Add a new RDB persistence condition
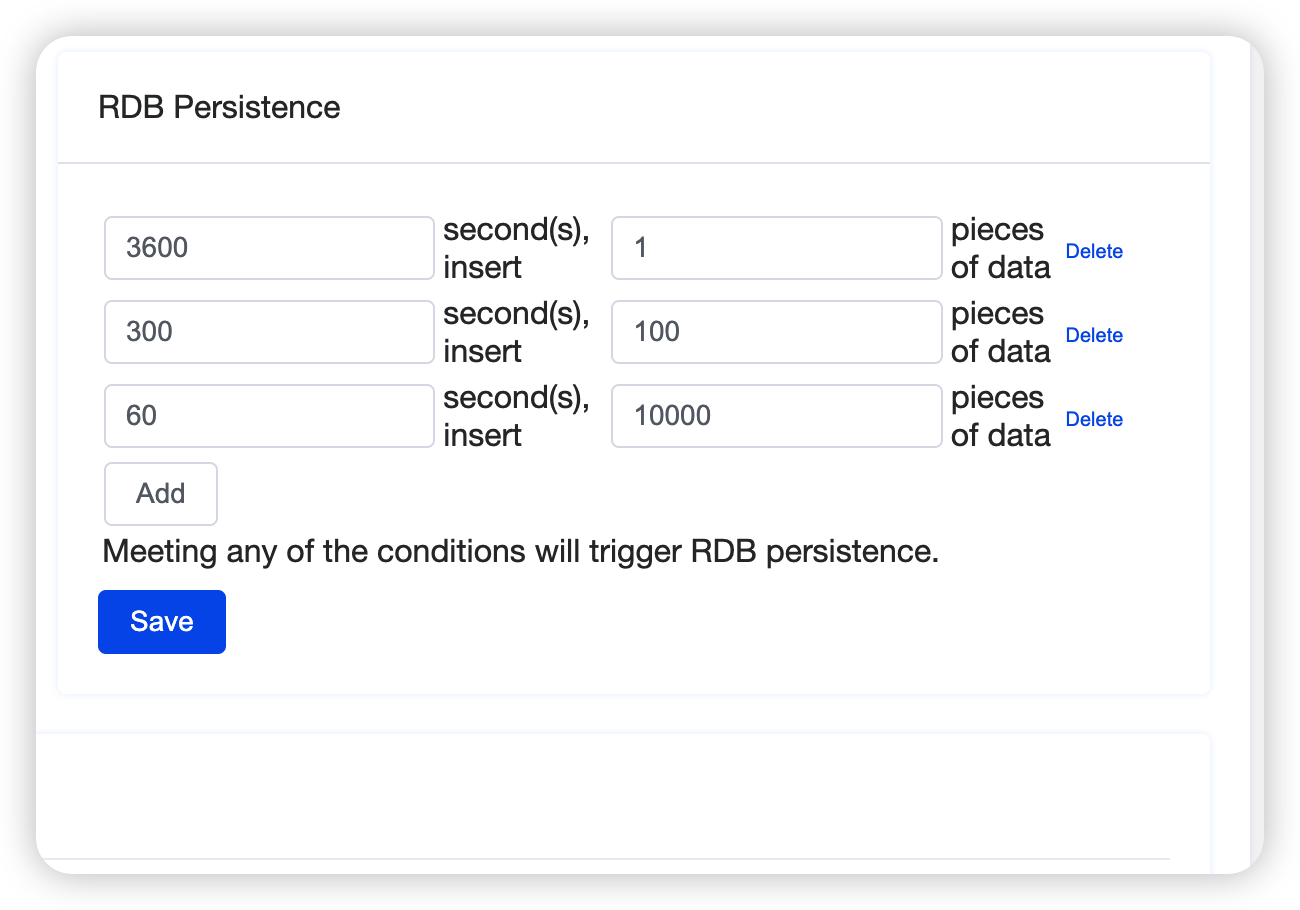Viewport: 1300px width, 910px height. tap(161, 494)
